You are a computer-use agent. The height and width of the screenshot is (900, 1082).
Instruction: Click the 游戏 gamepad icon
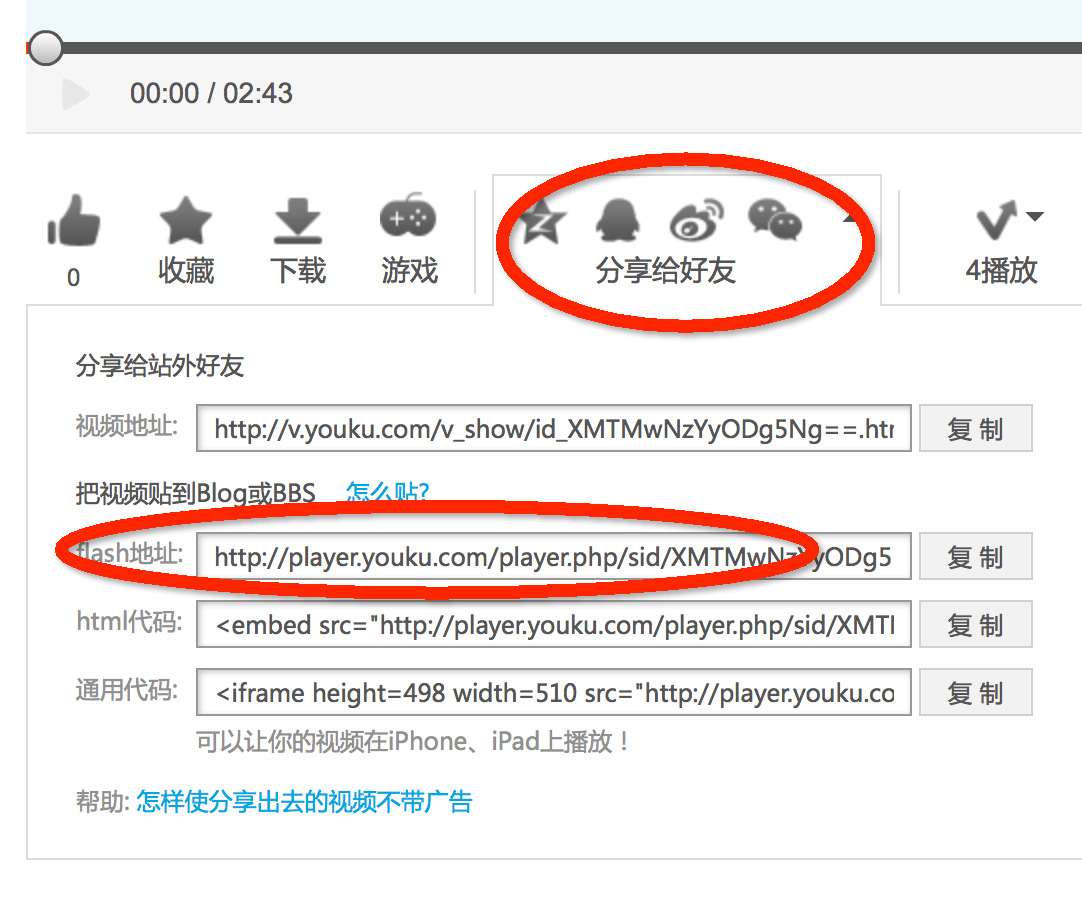pos(408,215)
